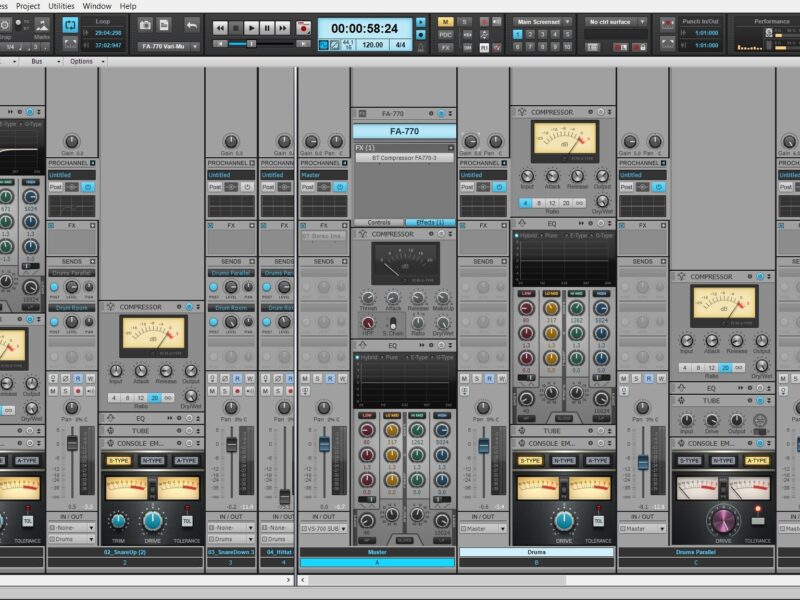
Task: Select ratio 8 on the 02_SnareUp compressor
Action: coord(127,397)
